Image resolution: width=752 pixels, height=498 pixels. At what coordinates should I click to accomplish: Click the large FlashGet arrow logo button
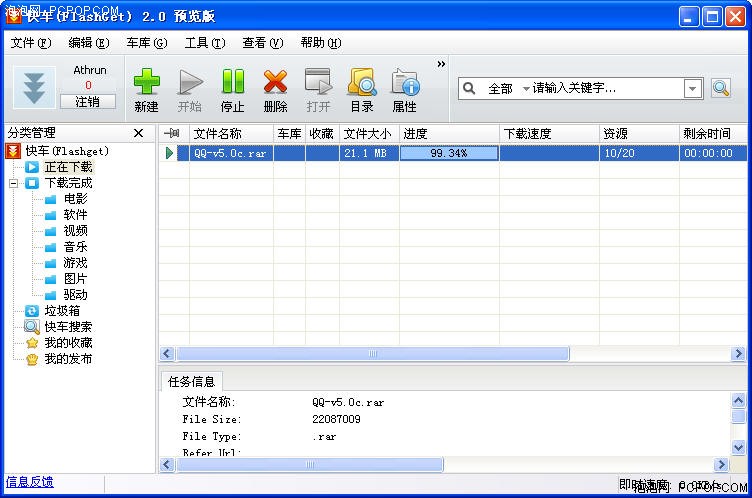click(34, 88)
